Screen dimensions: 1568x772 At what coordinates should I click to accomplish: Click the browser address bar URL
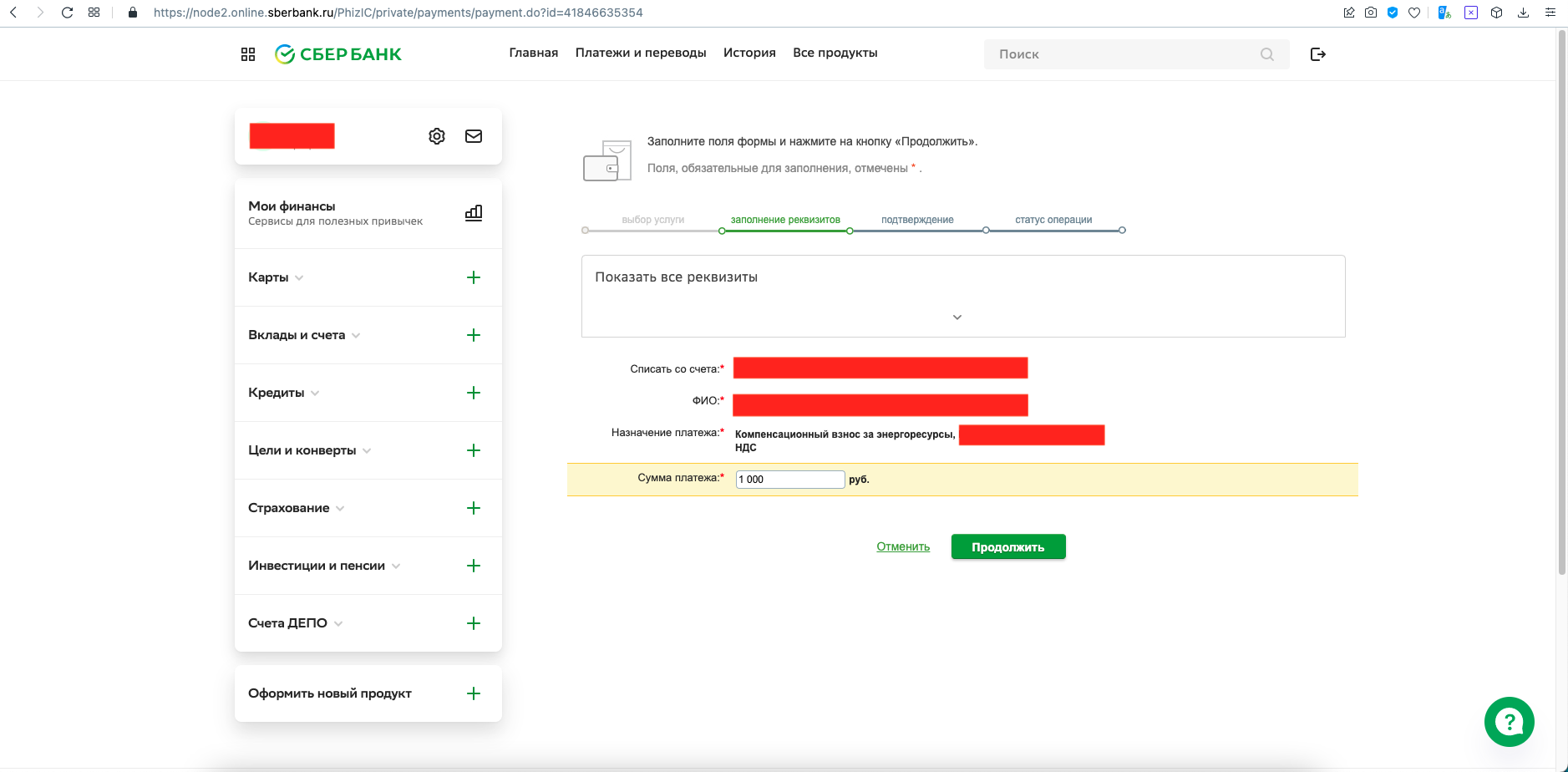point(398,13)
